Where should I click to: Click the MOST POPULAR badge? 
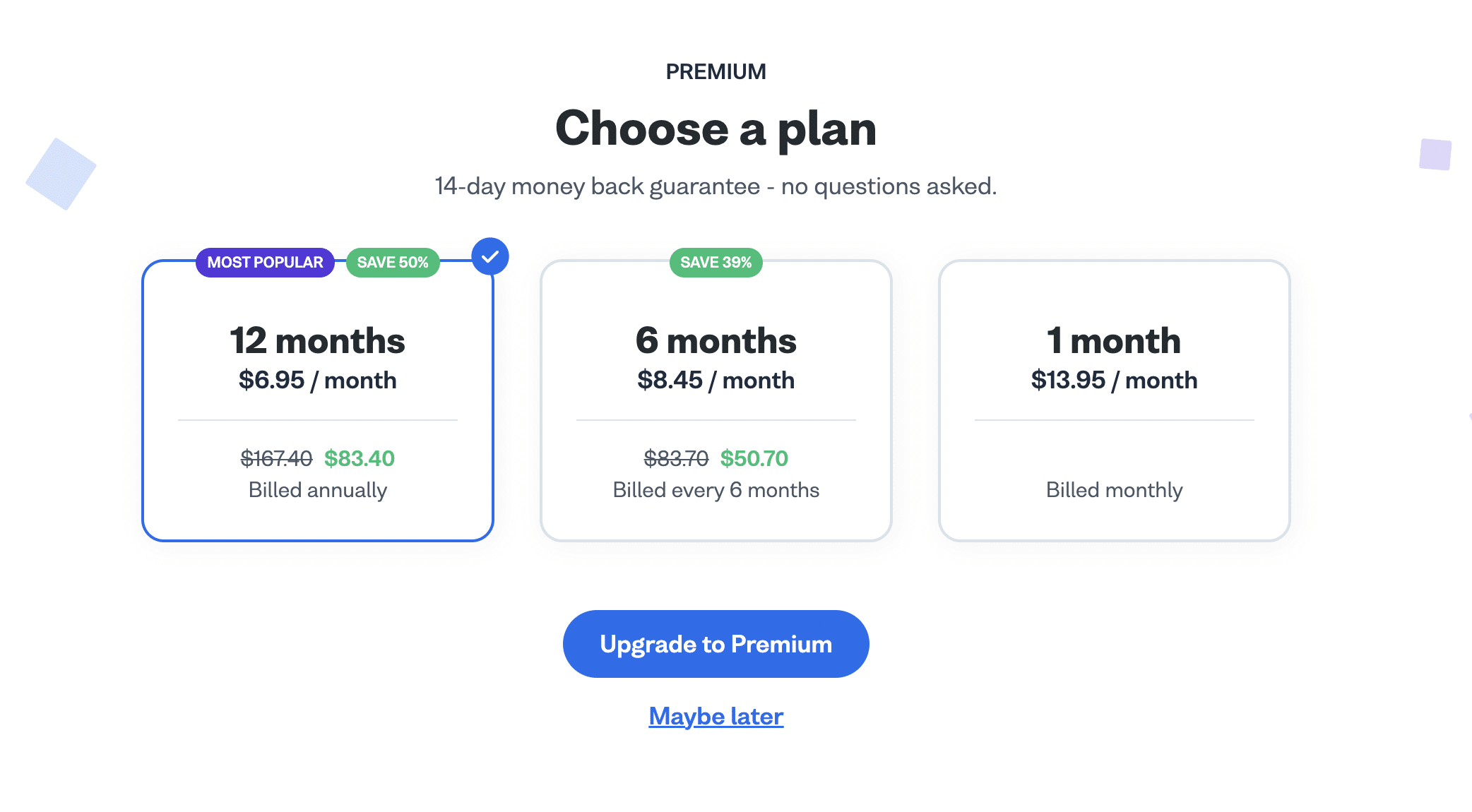point(265,263)
